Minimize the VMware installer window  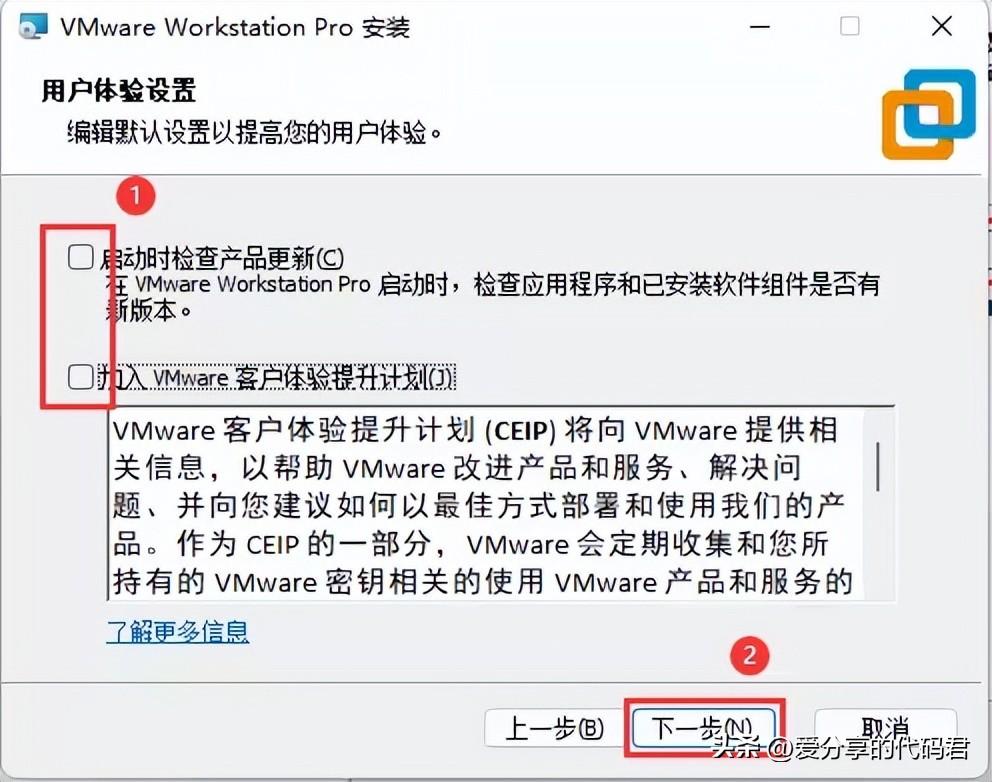[760, 27]
